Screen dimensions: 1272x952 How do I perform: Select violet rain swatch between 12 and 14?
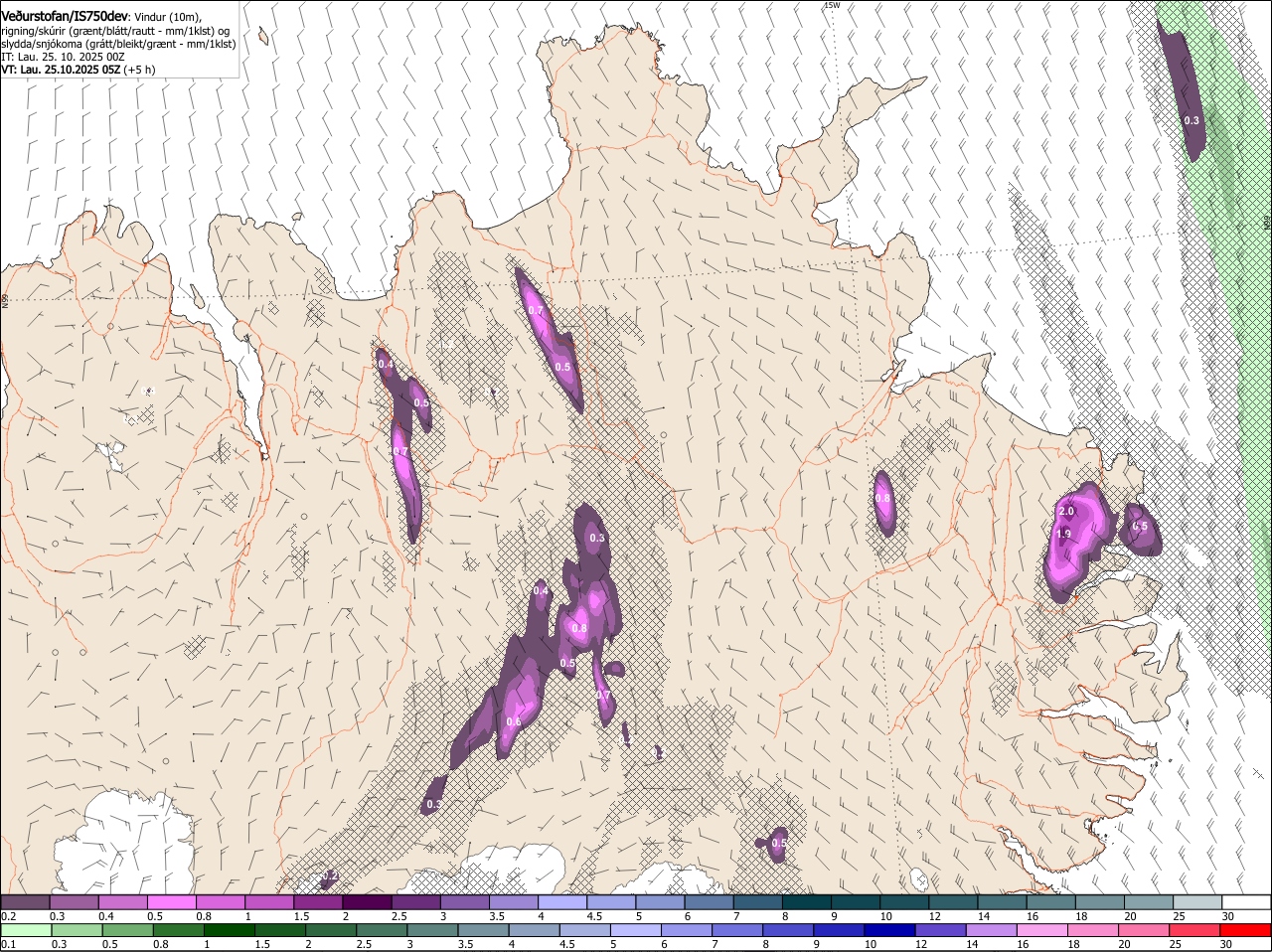pos(940,930)
